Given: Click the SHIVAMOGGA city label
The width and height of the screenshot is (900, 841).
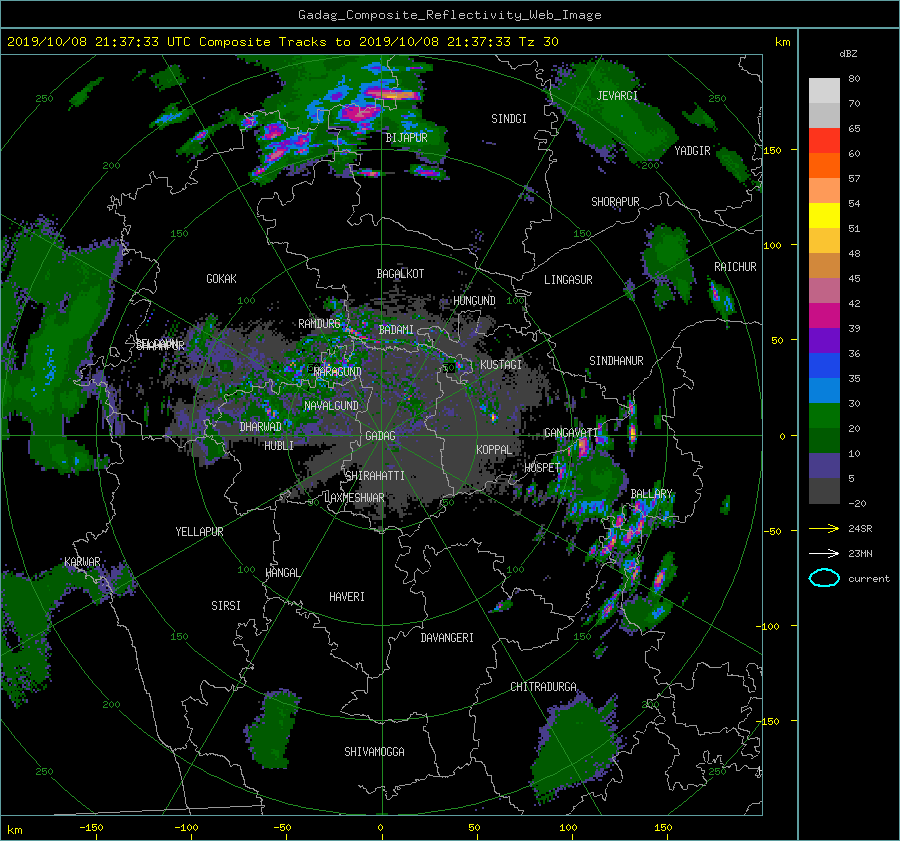Looking at the screenshot, I should tap(374, 752).
